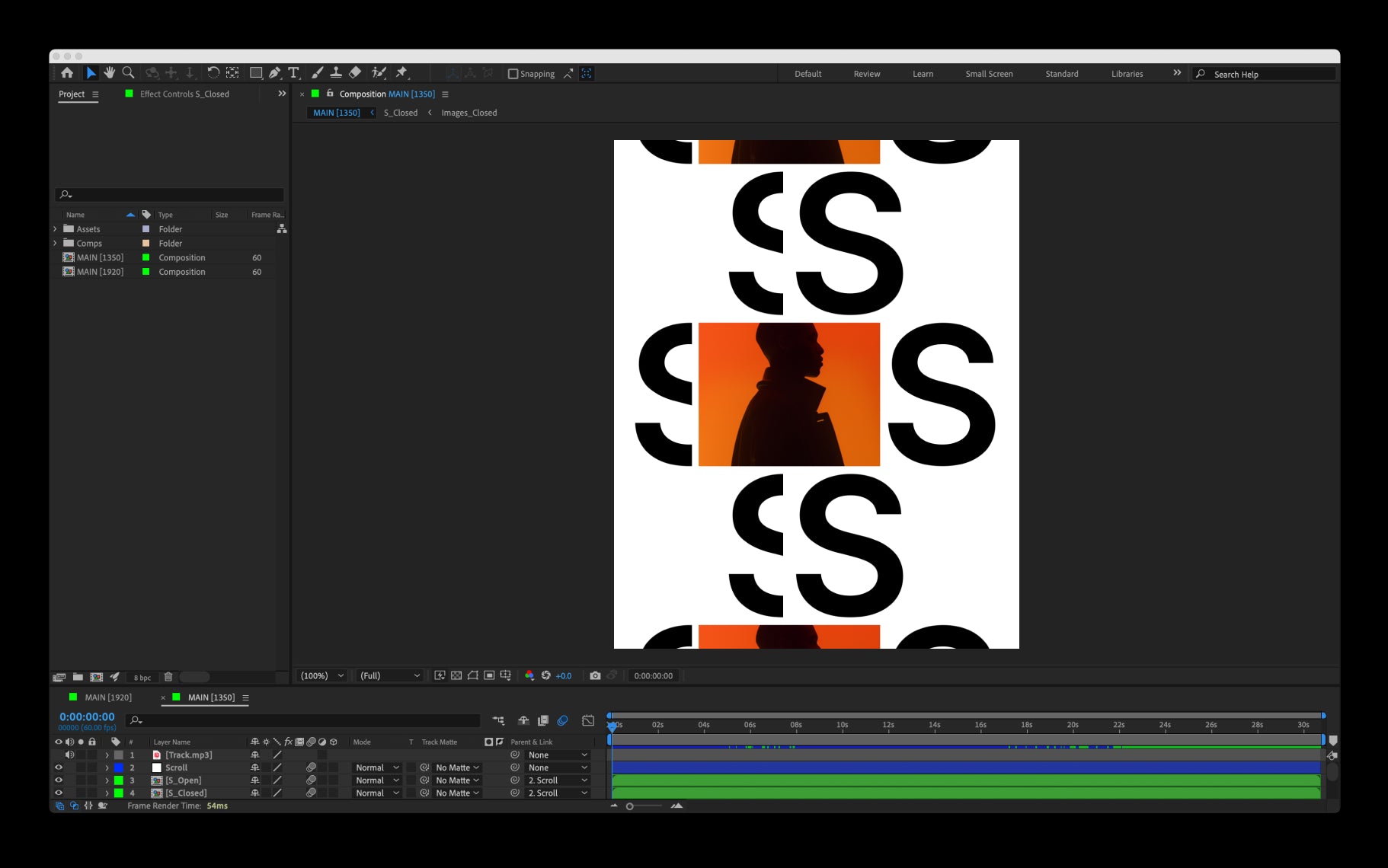
Task: Delete selected item with project trash icon
Action: click(x=168, y=677)
